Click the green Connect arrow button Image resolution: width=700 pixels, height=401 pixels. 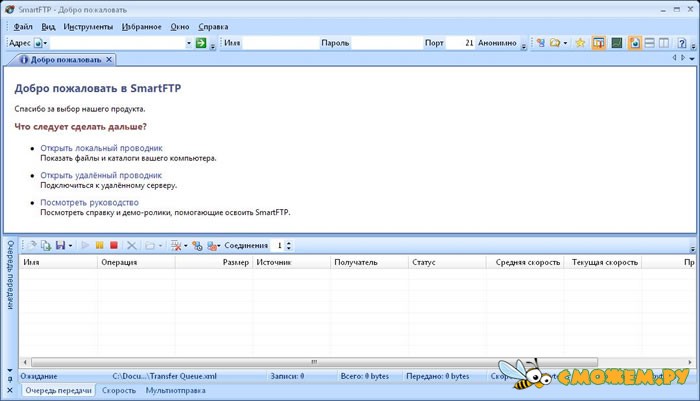pyautogui.click(x=201, y=43)
